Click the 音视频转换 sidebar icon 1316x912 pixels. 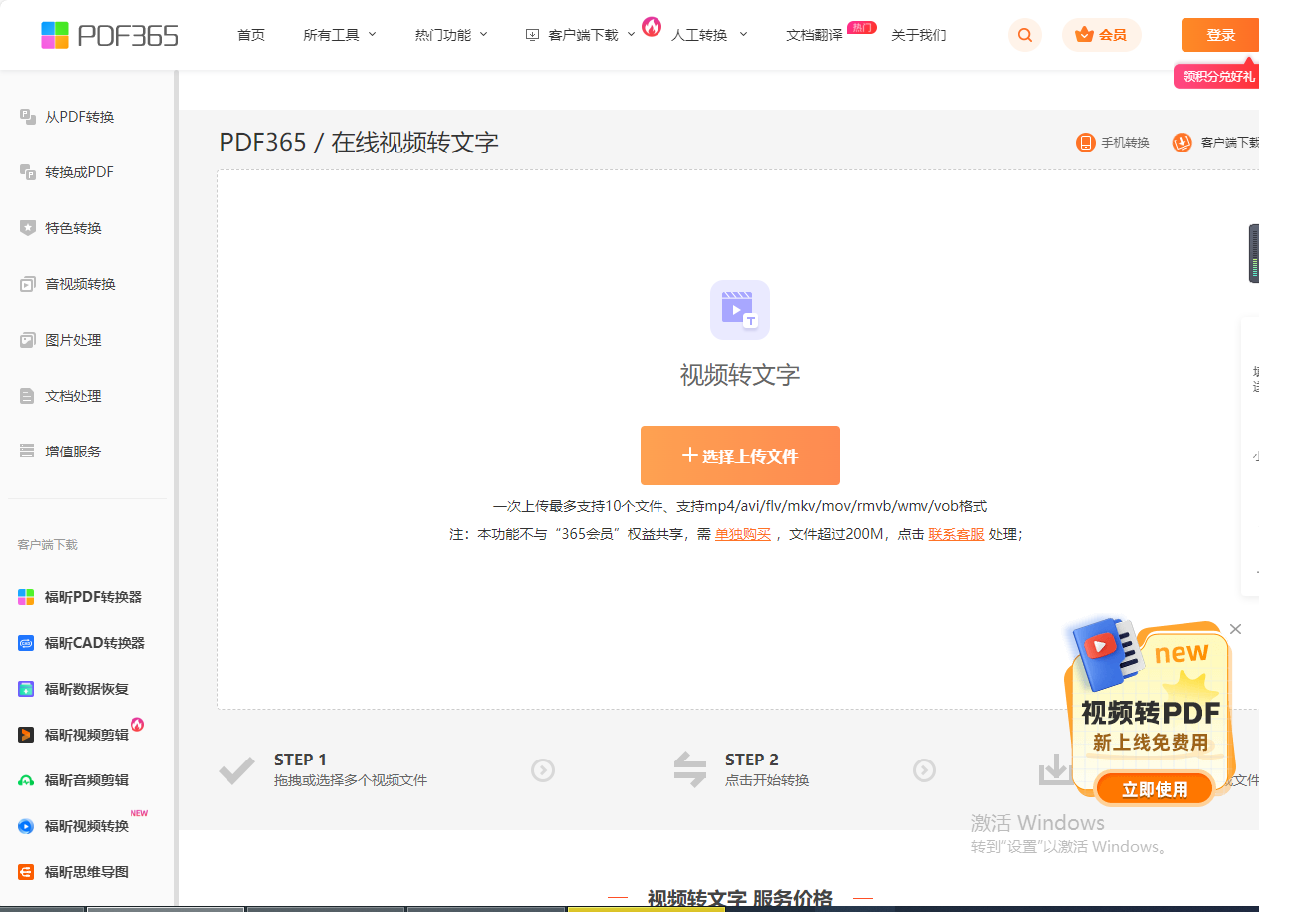click(28, 284)
